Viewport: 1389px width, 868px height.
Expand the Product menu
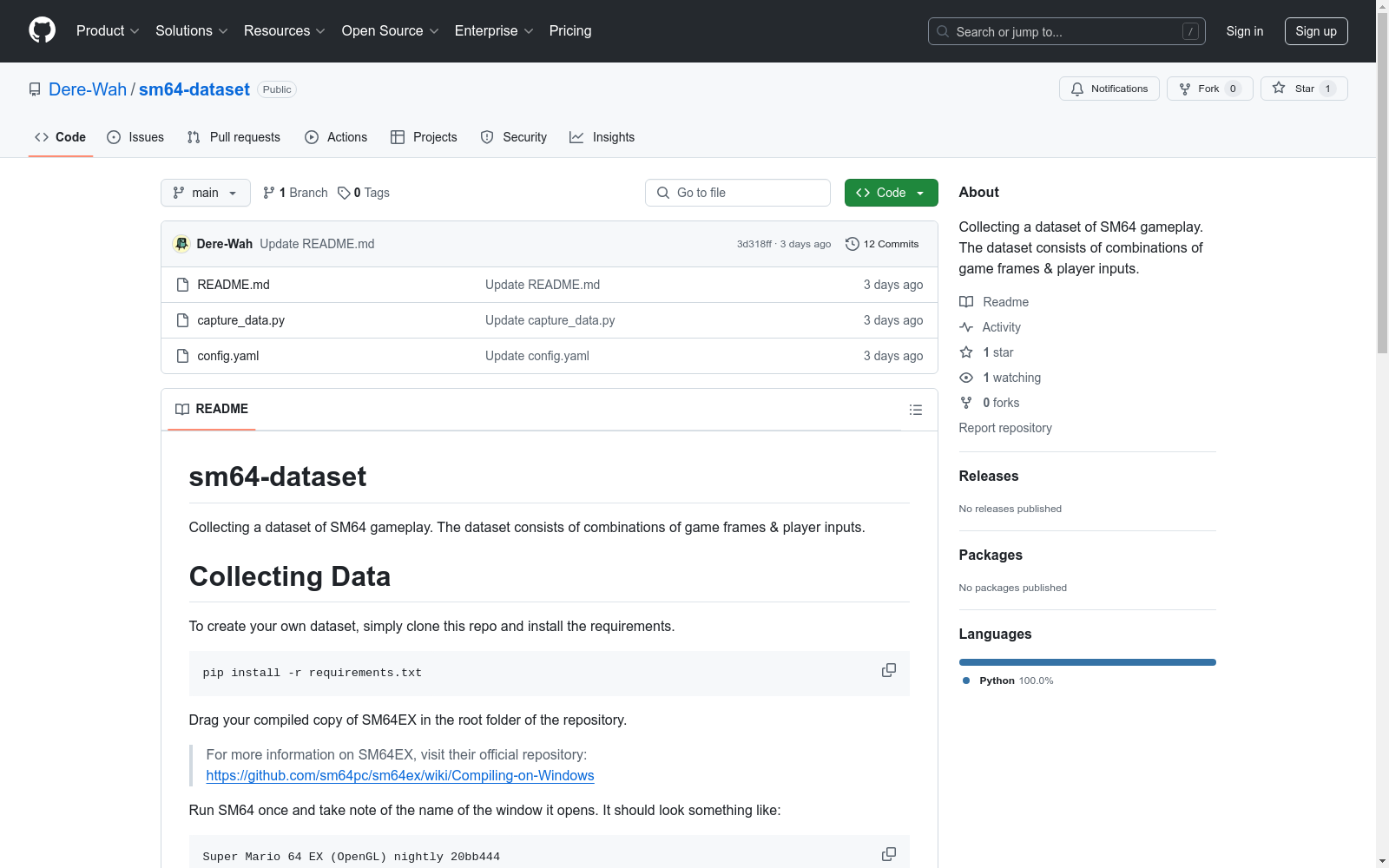point(108,30)
